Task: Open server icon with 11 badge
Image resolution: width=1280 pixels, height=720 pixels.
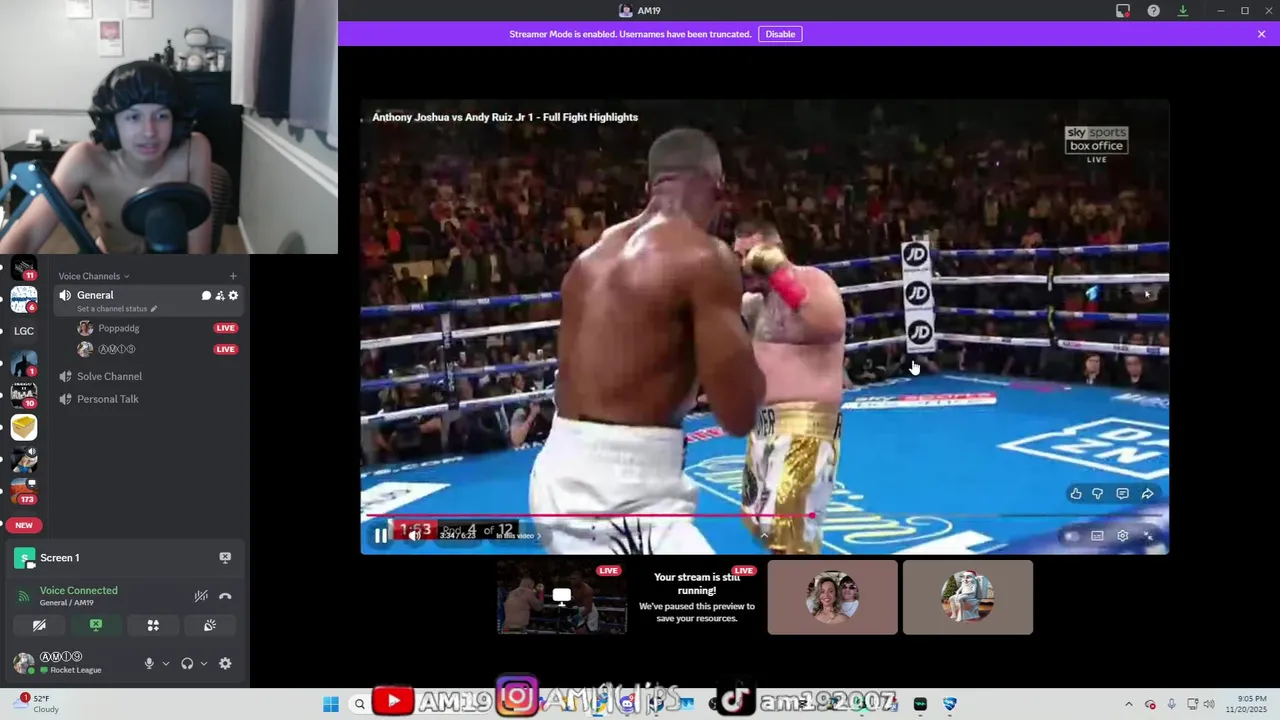Action: [24, 268]
